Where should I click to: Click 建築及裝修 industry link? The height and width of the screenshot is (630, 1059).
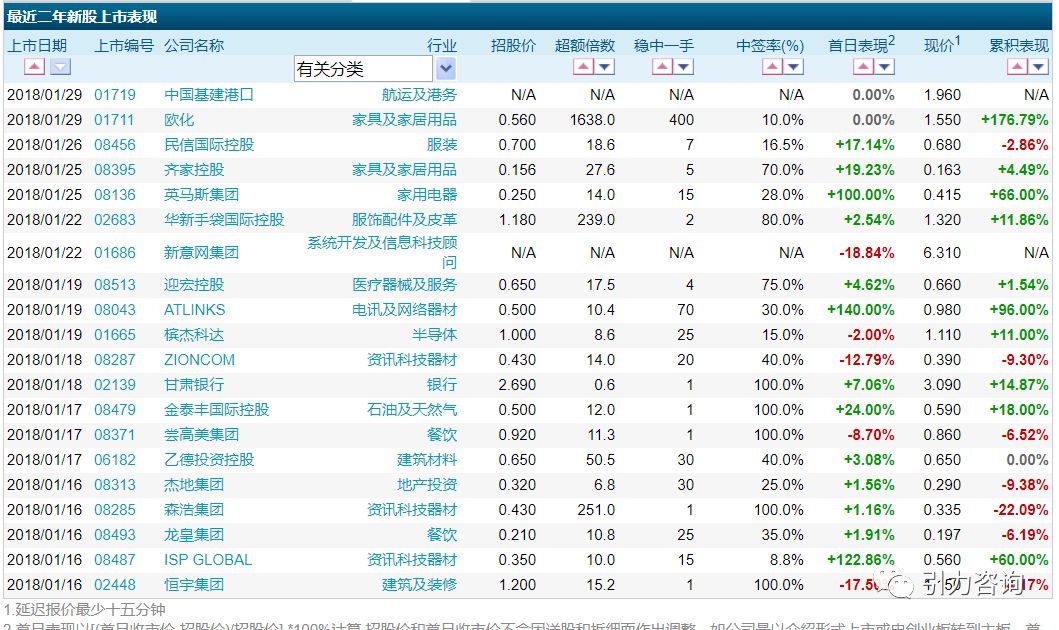(419, 584)
